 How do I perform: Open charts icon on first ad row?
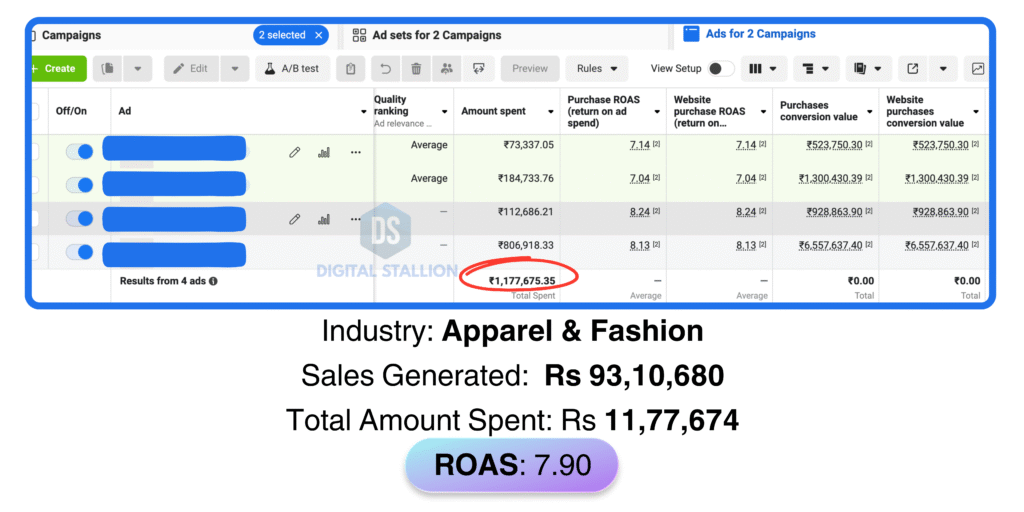pos(323,152)
